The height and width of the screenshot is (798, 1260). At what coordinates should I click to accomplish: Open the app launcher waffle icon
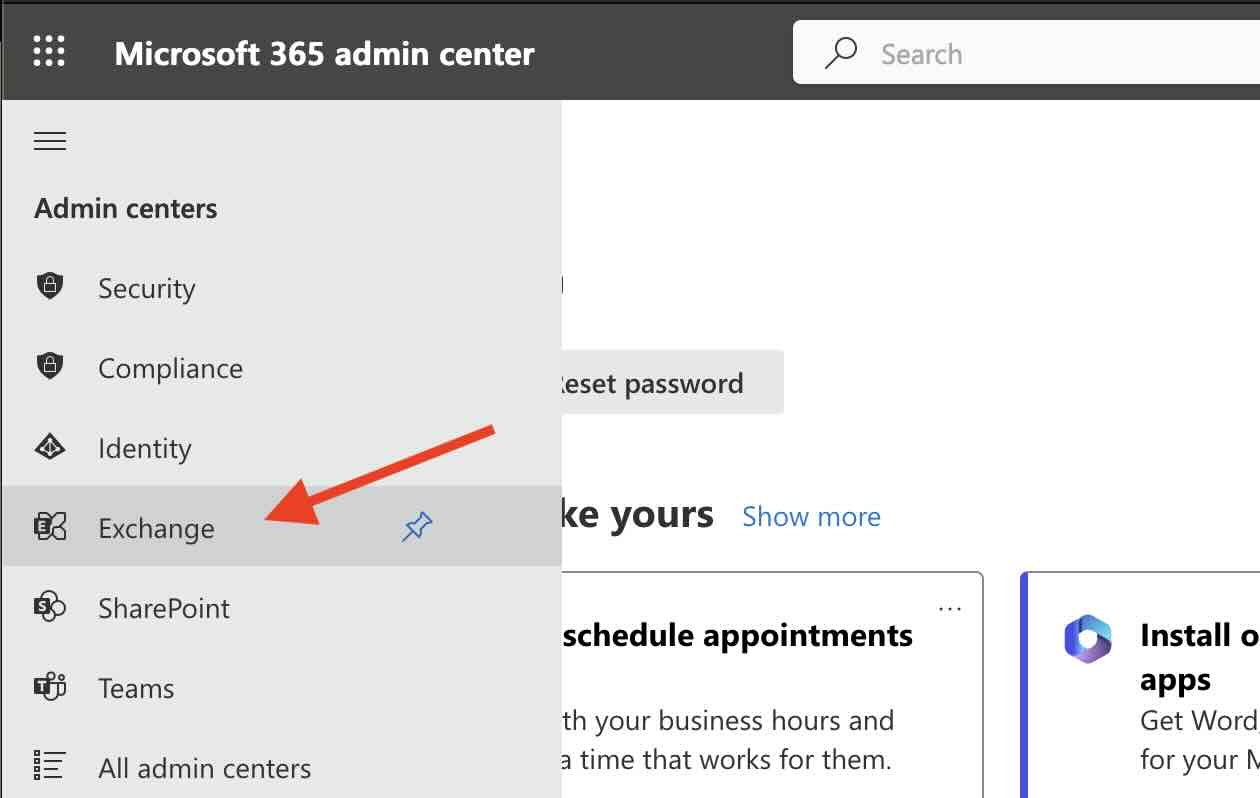click(47, 52)
